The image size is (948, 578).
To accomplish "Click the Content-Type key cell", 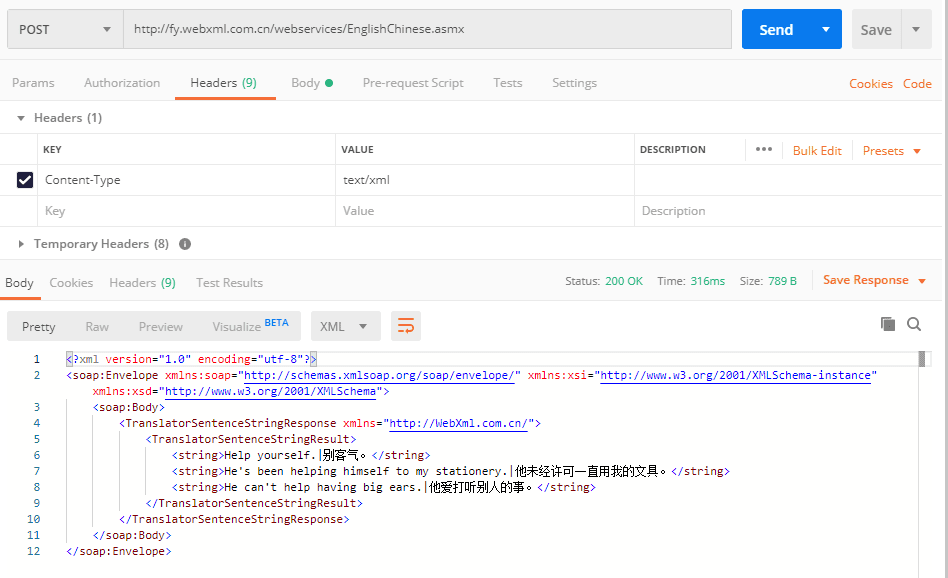I will [x=186, y=180].
